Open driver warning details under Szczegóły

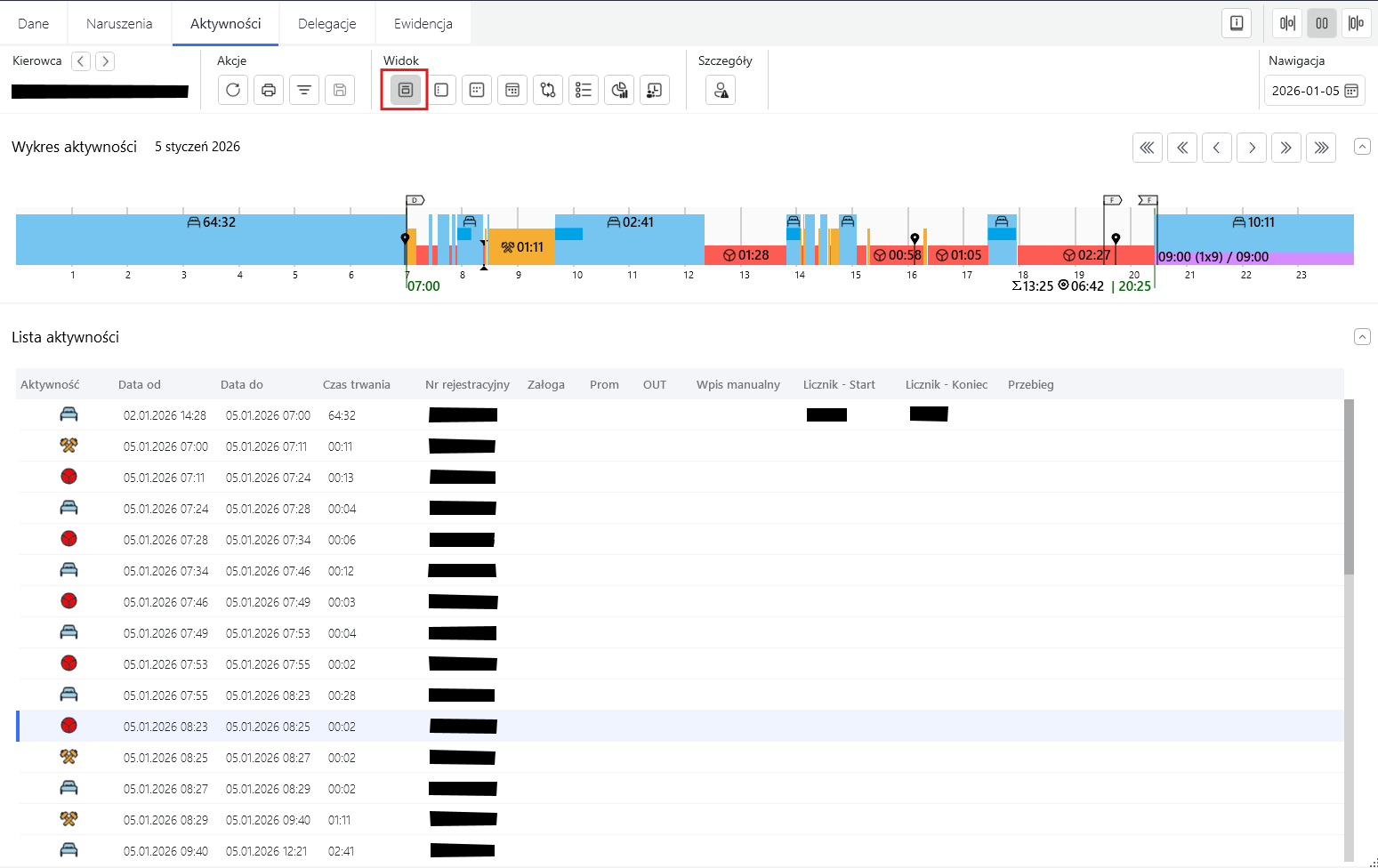pyautogui.click(x=721, y=90)
